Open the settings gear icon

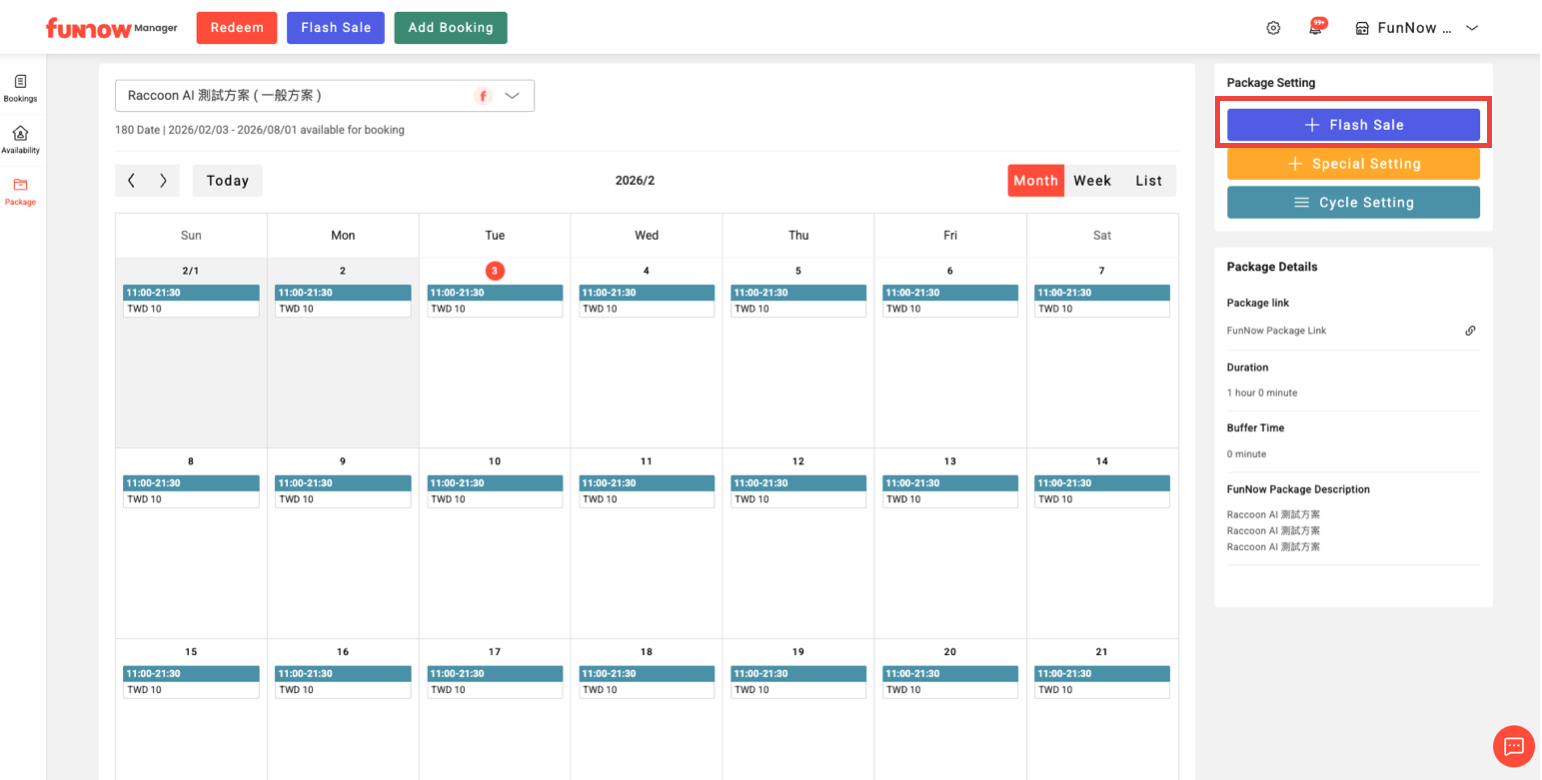coord(1273,28)
